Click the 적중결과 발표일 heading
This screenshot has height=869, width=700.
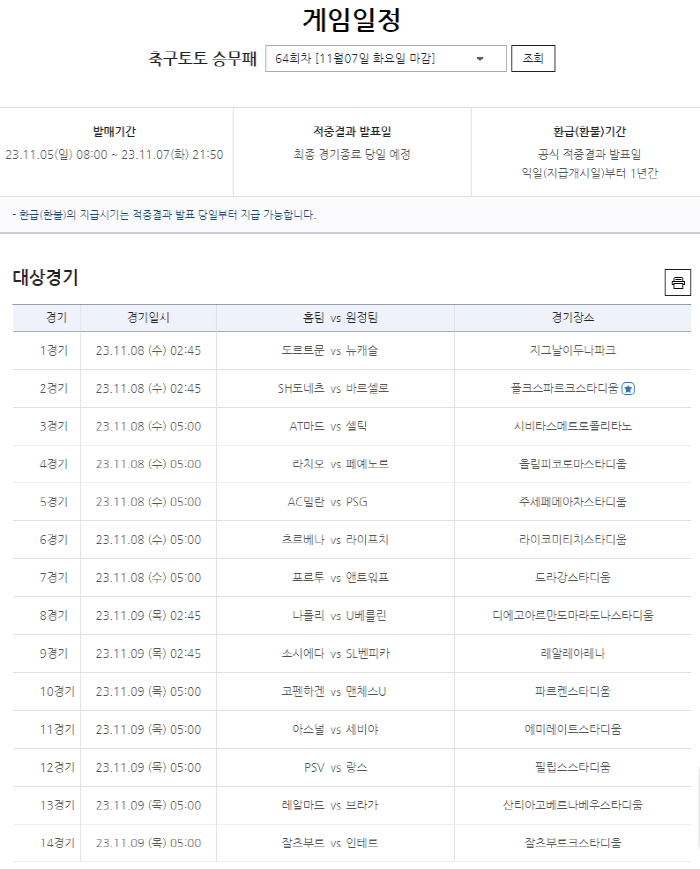(352, 132)
